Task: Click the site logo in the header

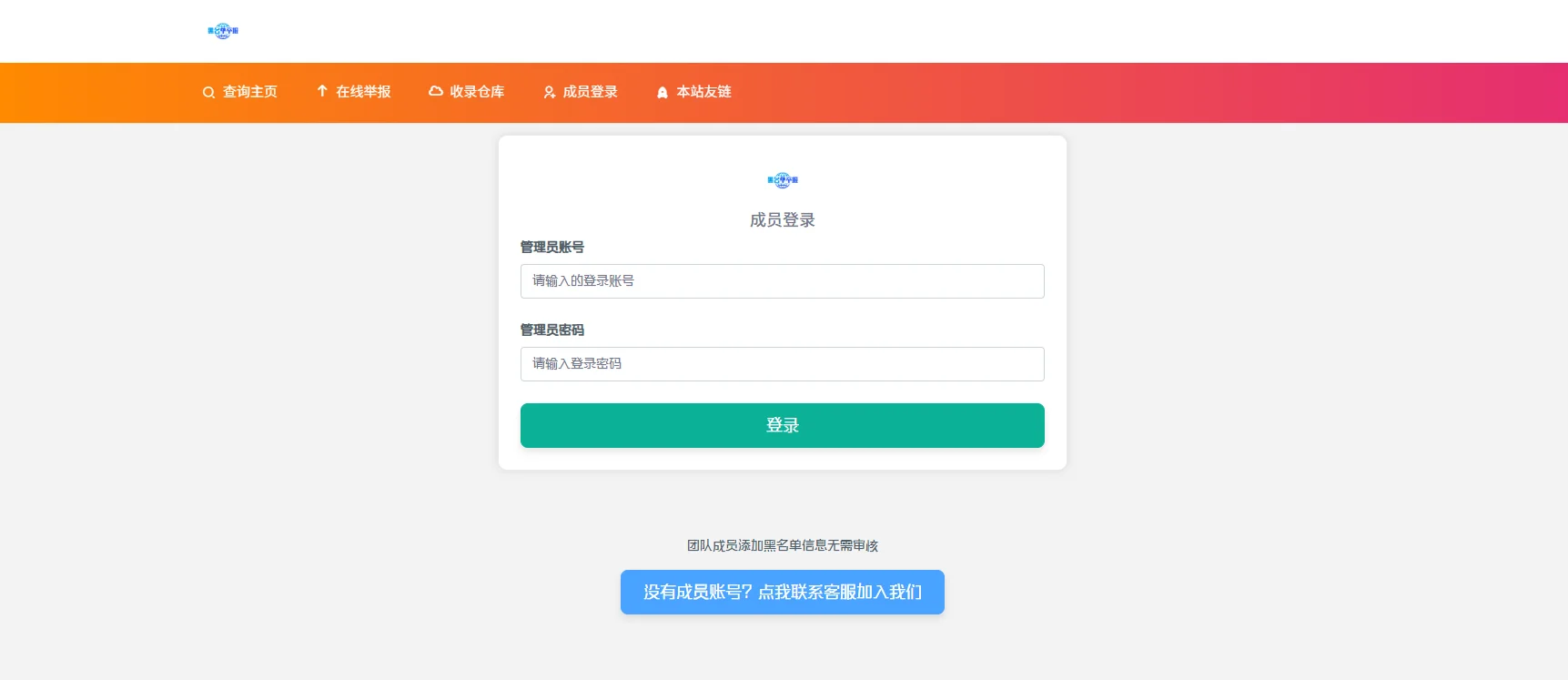Action: pyautogui.click(x=223, y=31)
